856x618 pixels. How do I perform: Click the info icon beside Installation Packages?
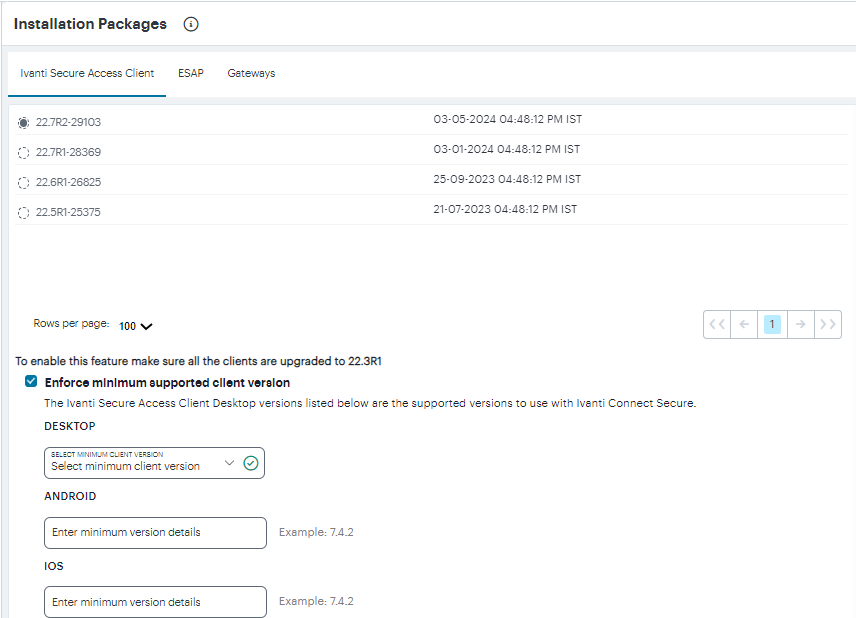click(x=191, y=24)
